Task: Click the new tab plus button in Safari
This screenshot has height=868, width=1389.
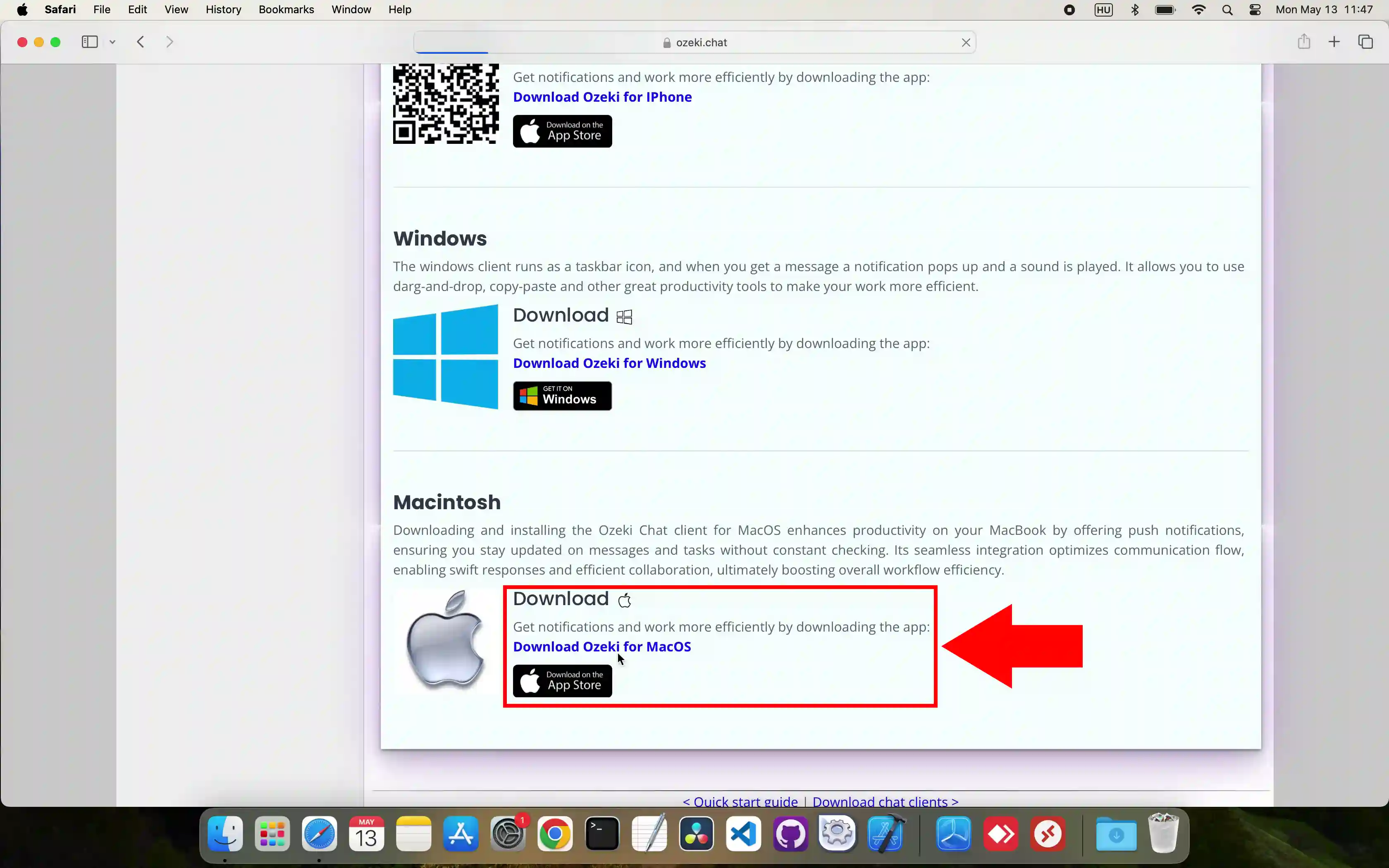Action: (1334, 42)
